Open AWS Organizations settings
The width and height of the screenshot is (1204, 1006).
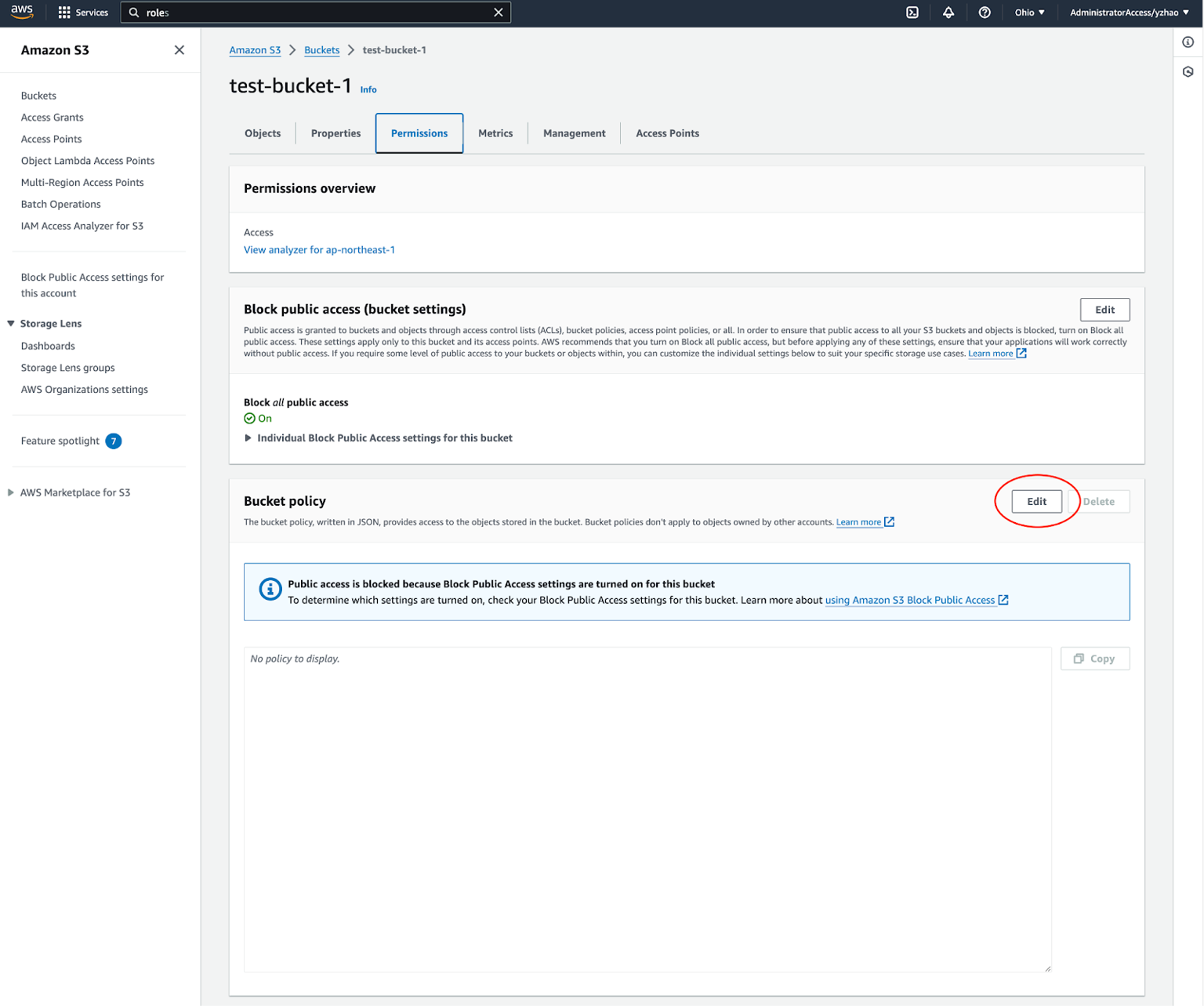click(x=85, y=390)
